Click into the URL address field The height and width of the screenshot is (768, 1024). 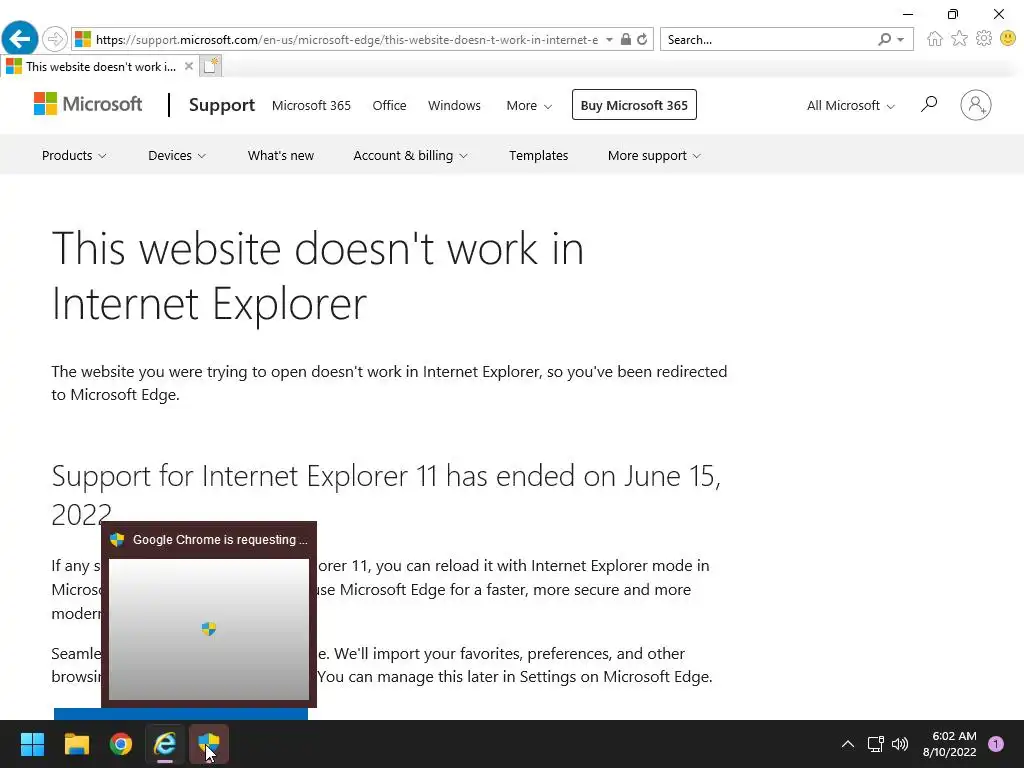pos(347,39)
